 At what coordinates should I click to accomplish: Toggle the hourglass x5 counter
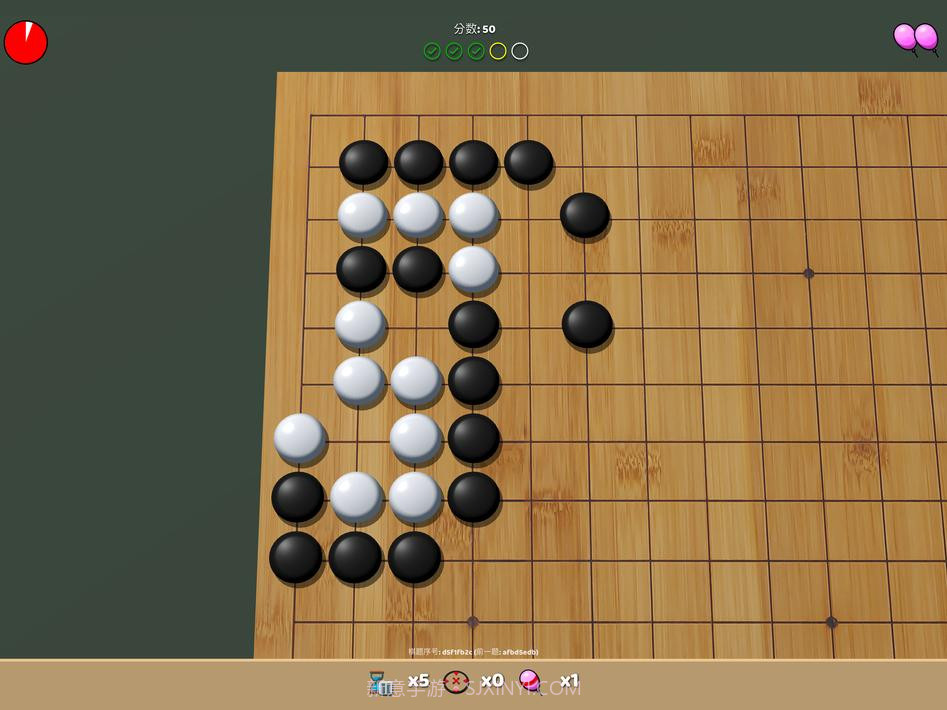(x=418, y=681)
